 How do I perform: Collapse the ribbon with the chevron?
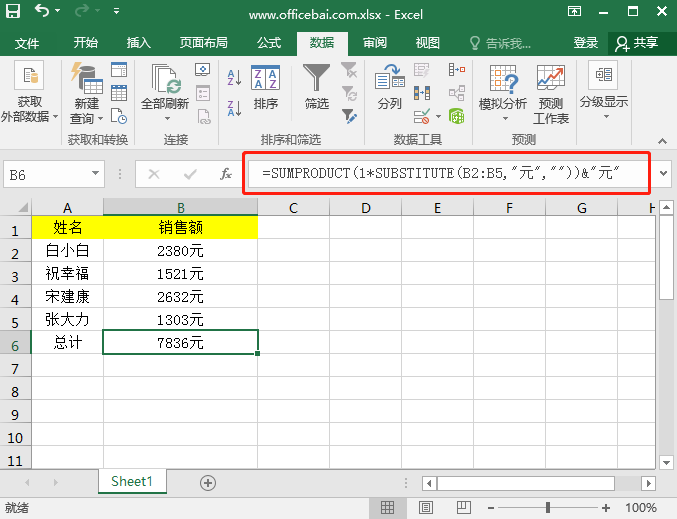pyautogui.click(x=662, y=141)
